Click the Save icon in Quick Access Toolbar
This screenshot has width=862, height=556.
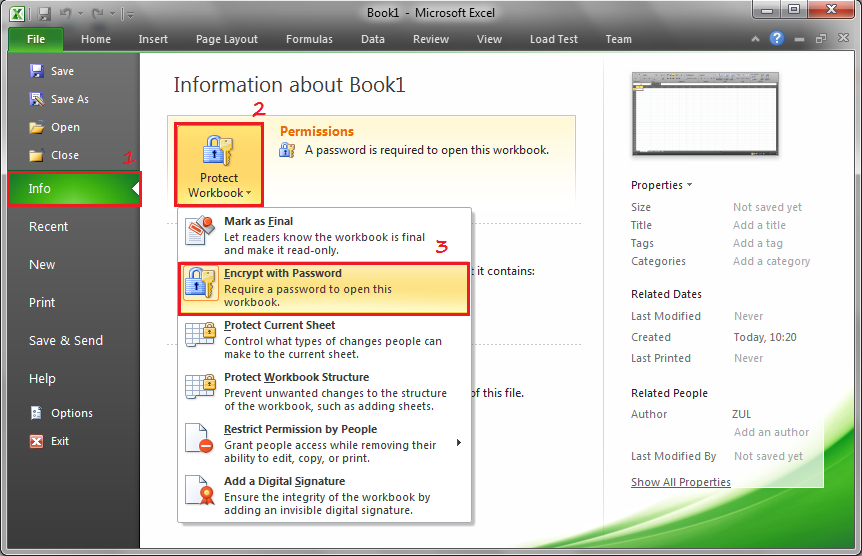point(45,14)
